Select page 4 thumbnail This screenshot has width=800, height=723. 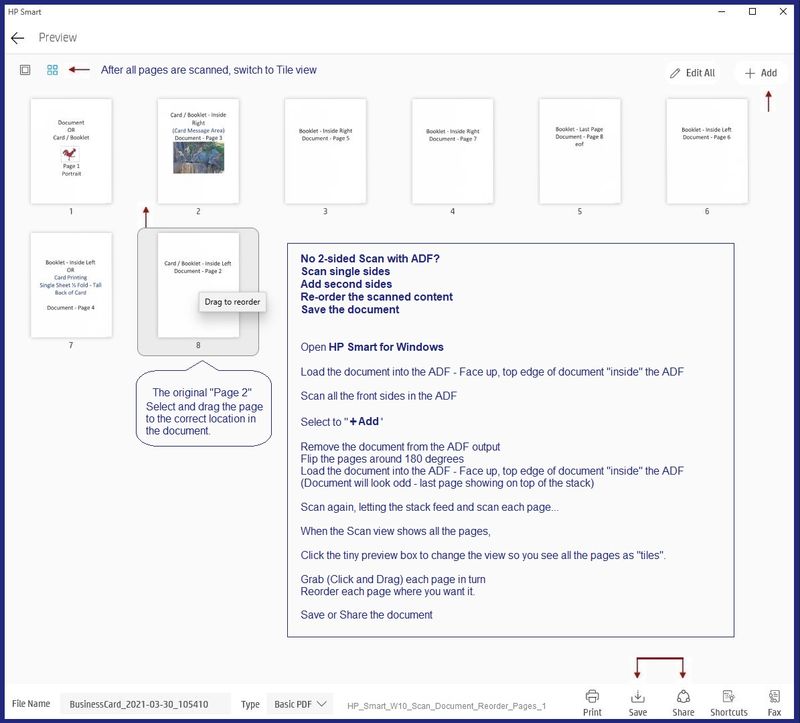(x=453, y=152)
